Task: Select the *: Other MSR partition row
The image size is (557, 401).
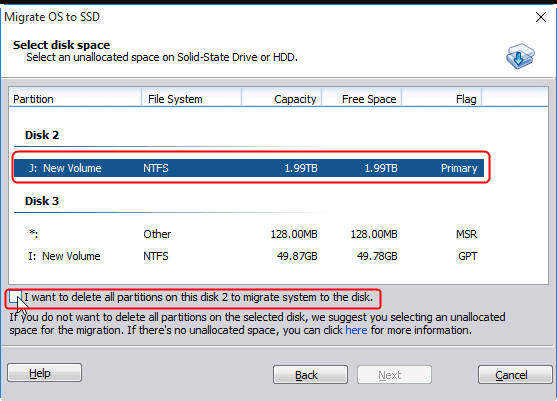Action: coord(249,234)
